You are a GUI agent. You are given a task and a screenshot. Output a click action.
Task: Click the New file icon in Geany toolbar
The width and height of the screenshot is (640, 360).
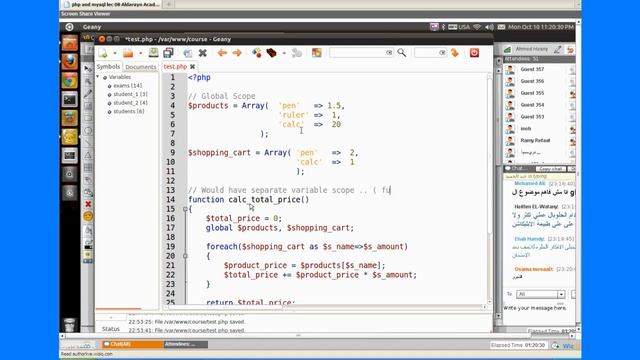pyautogui.click(x=102, y=53)
